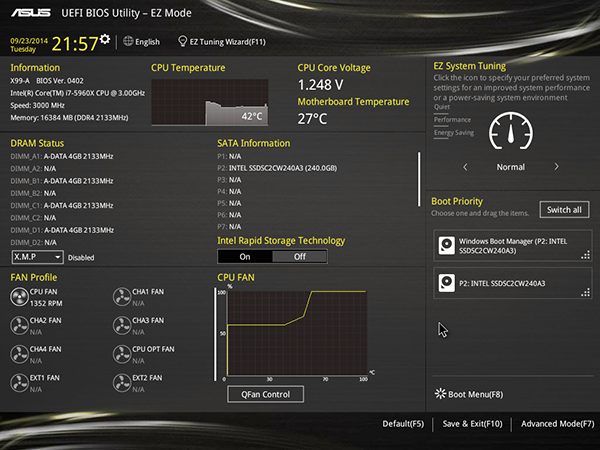Select the Quiet tuning option
Screen dimensions: 600x450
pyautogui.click(x=442, y=107)
